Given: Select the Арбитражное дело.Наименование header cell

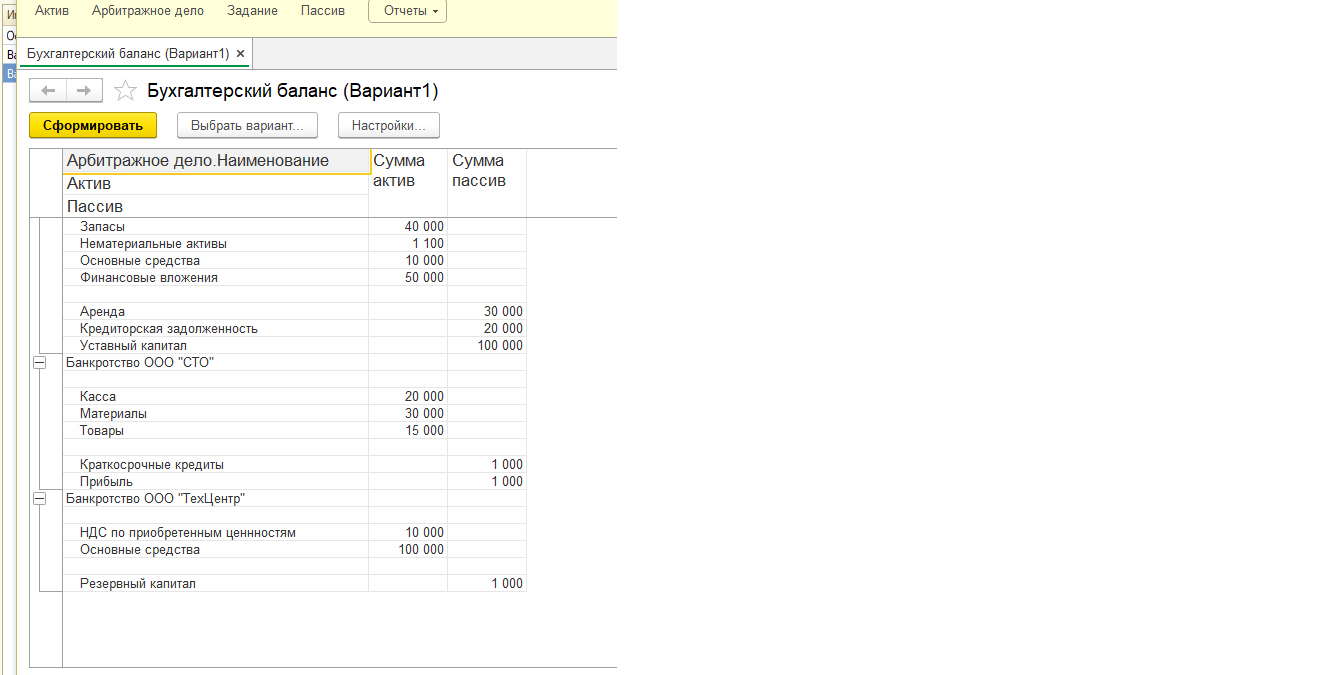Looking at the screenshot, I should 216,161.
